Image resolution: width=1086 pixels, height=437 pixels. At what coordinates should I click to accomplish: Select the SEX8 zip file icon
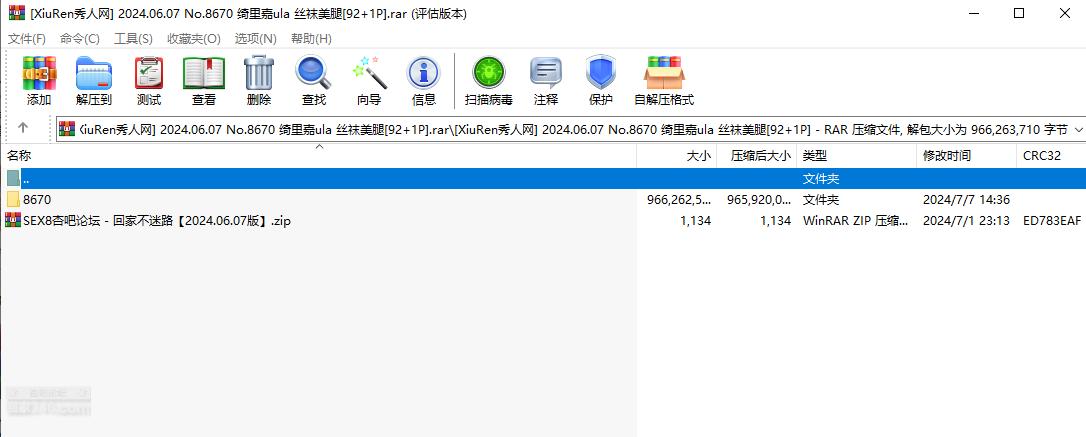tap(12, 220)
